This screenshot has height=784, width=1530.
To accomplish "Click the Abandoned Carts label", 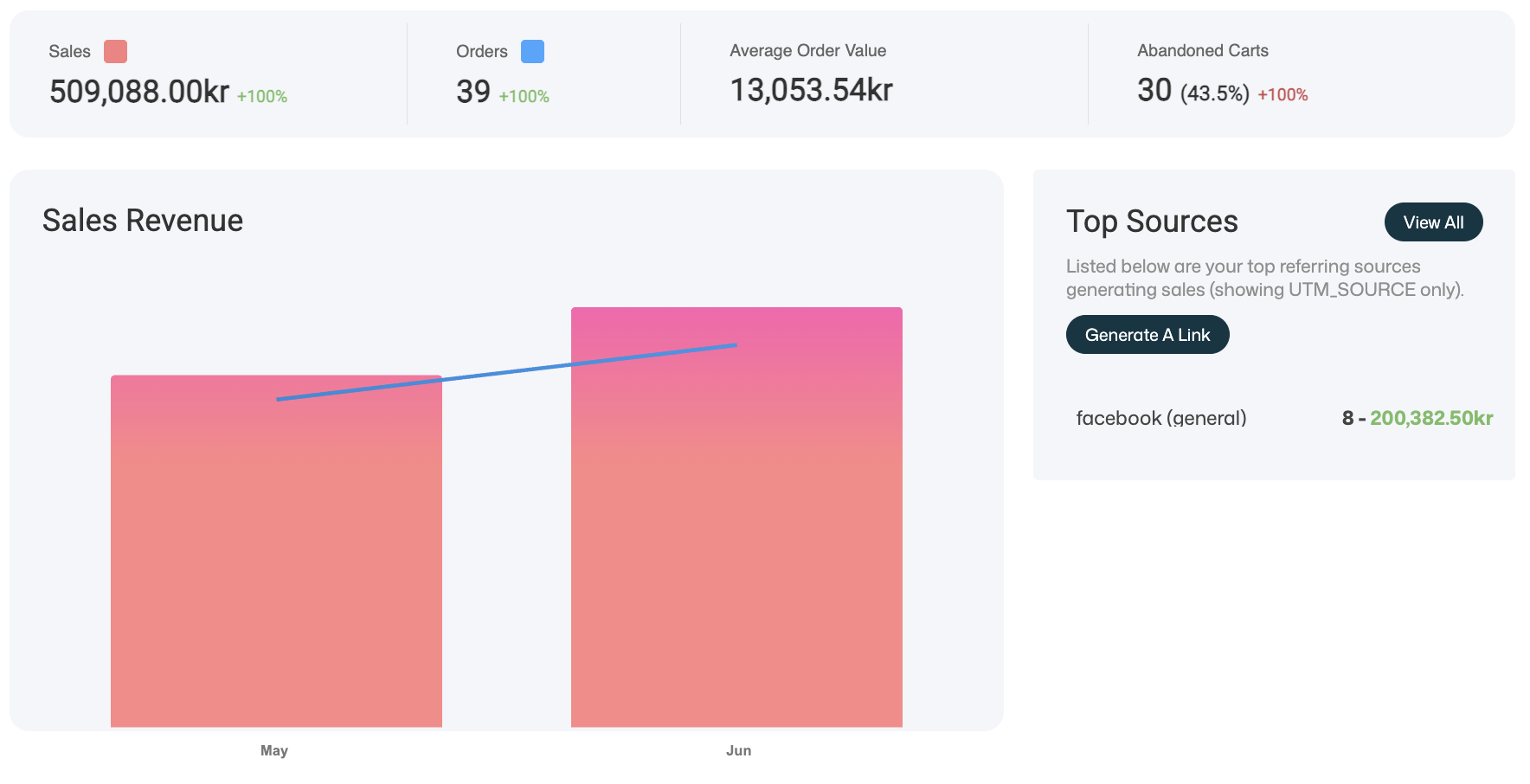I will click(1203, 51).
